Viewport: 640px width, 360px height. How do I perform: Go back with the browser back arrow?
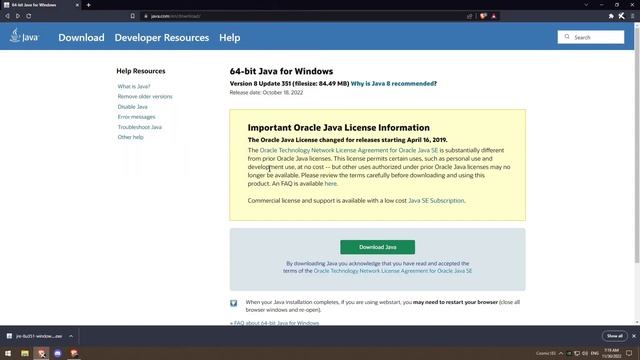[x=7, y=16]
